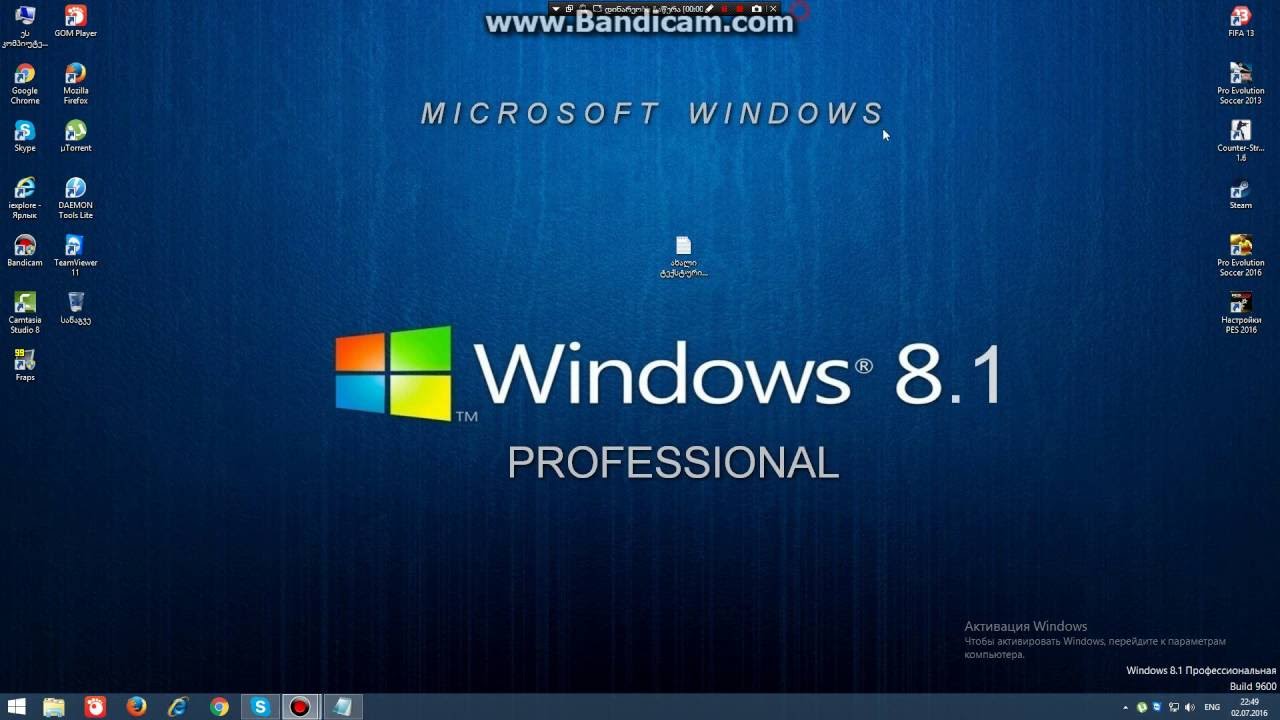Image resolution: width=1280 pixels, height=720 pixels.
Task: Switch to Bandicam in the taskbar
Action: [x=299, y=707]
